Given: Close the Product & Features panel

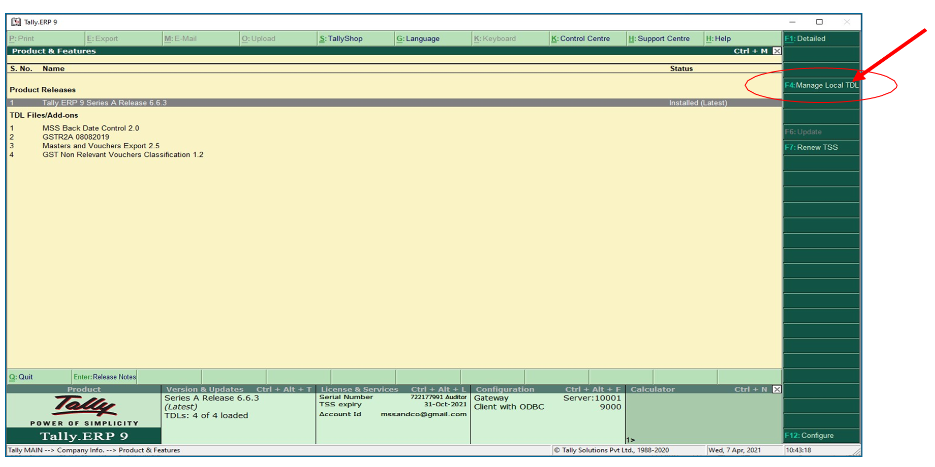Looking at the screenshot, I should pyautogui.click(x=777, y=50).
